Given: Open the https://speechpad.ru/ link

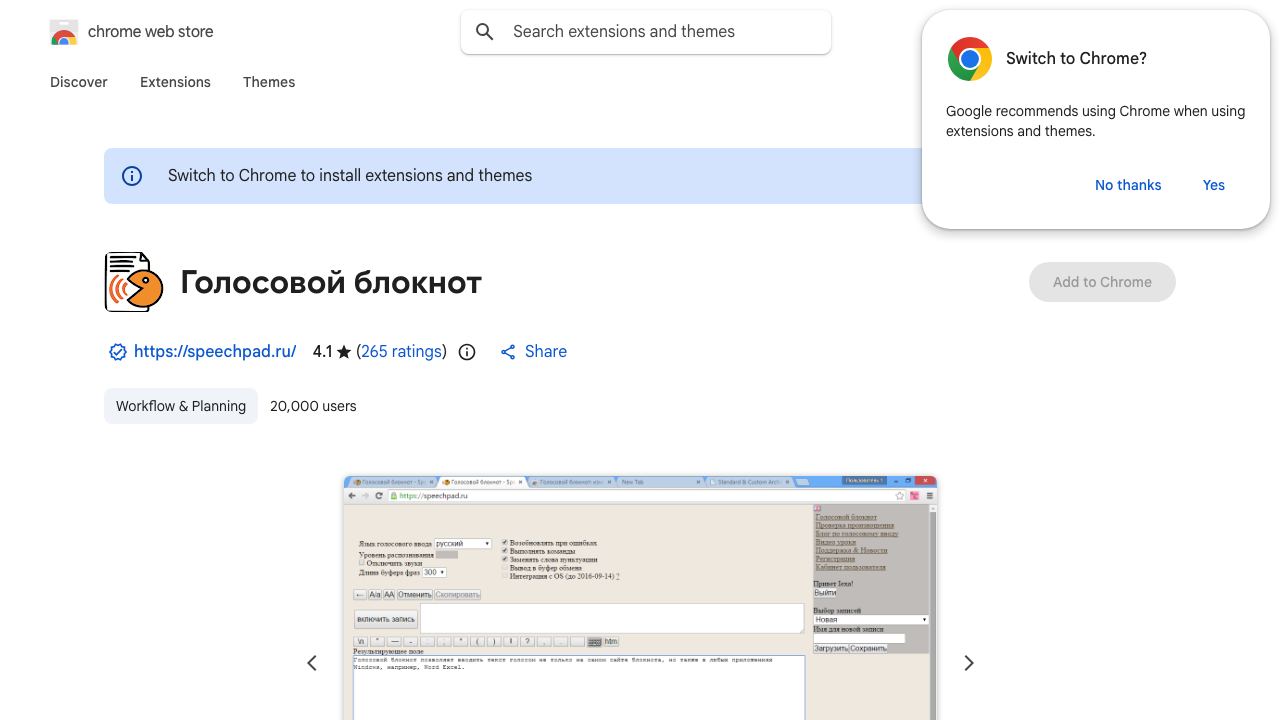Looking at the screenshot, I should [x=215, y=352].
